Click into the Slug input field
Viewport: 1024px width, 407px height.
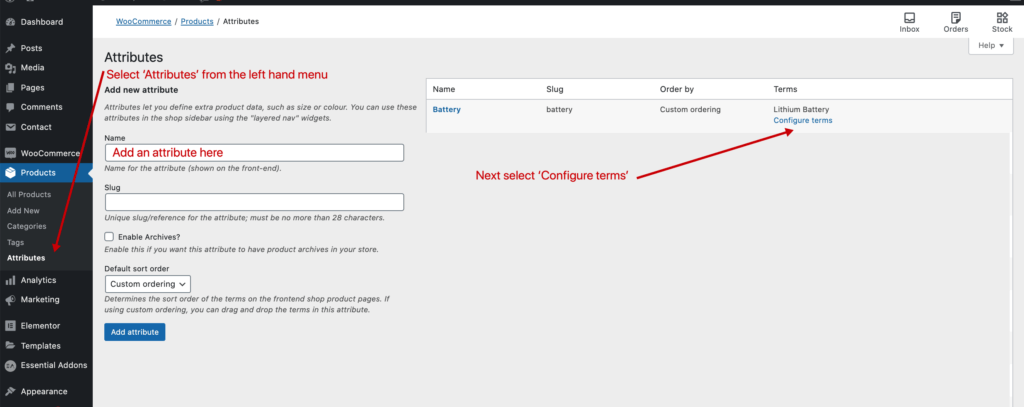254,202
